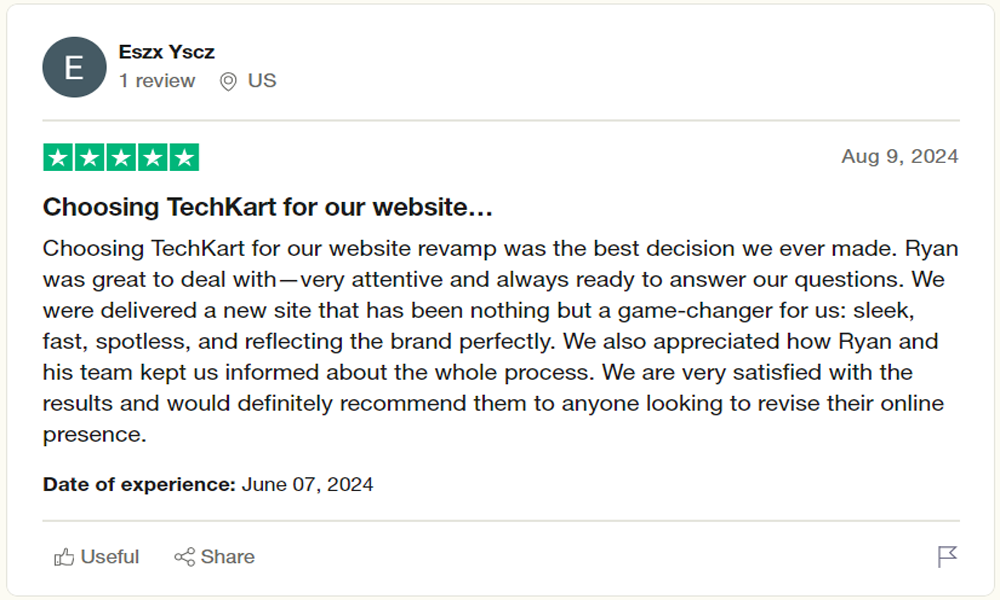Click the third green rating star
This screenshot has width=1000, height=600.
tap(121, 157)
